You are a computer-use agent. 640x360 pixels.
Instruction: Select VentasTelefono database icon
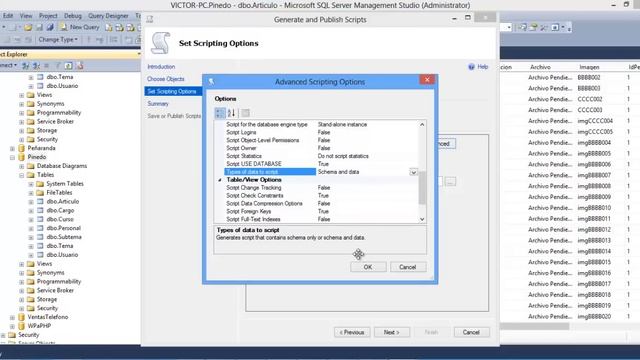pos(22,317)
